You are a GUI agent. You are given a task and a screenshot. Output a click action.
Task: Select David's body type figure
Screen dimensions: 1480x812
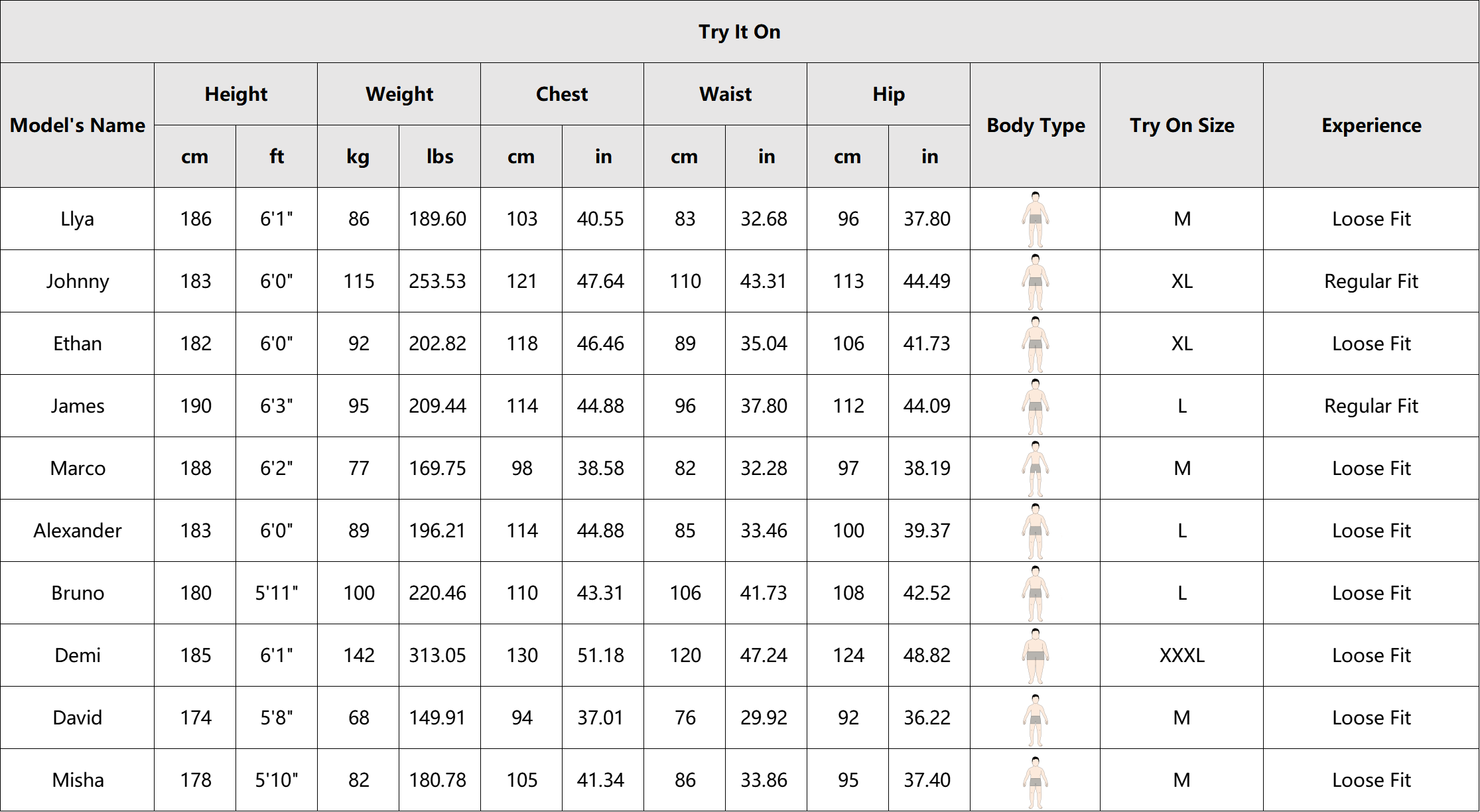coord(1035,718)
